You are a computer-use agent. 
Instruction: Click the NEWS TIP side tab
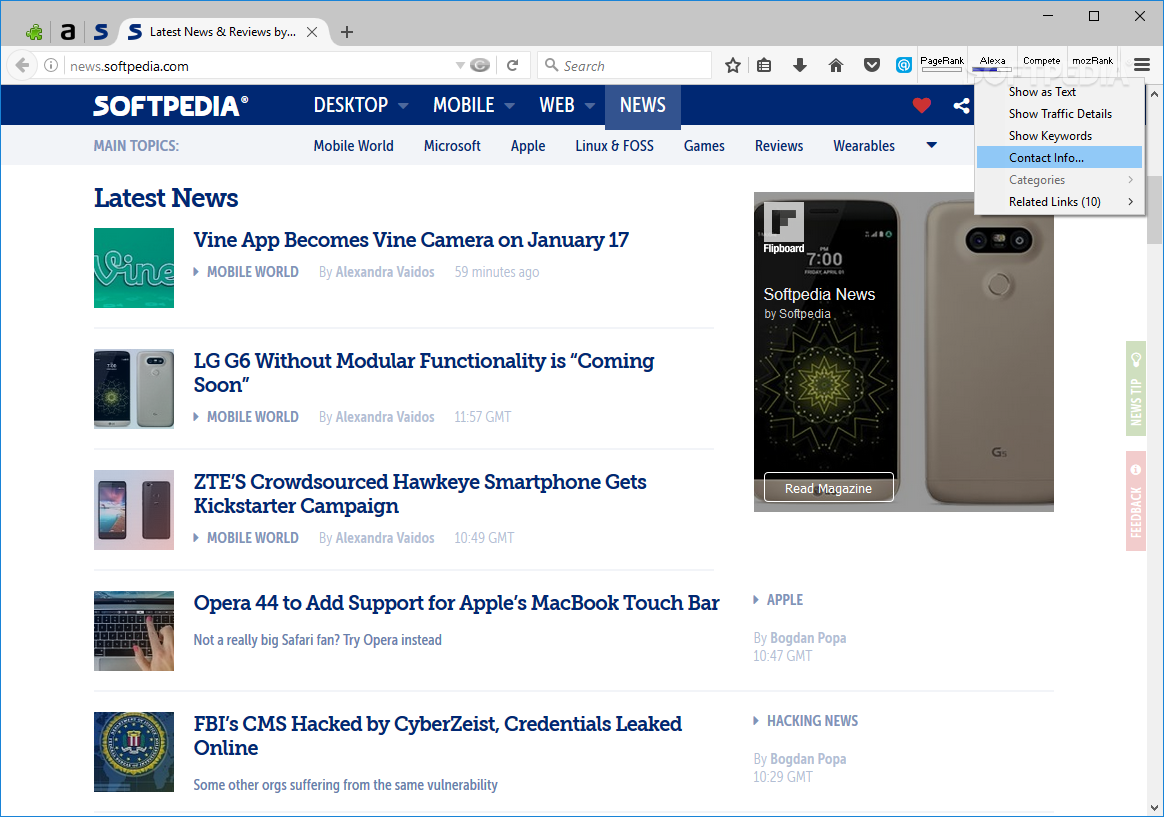[x=1136, y=389]
